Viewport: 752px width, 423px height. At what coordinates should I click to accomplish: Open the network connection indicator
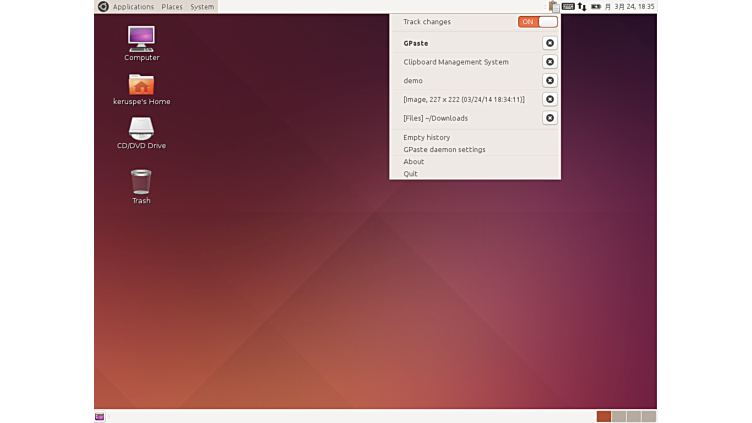tap(582, 7)
